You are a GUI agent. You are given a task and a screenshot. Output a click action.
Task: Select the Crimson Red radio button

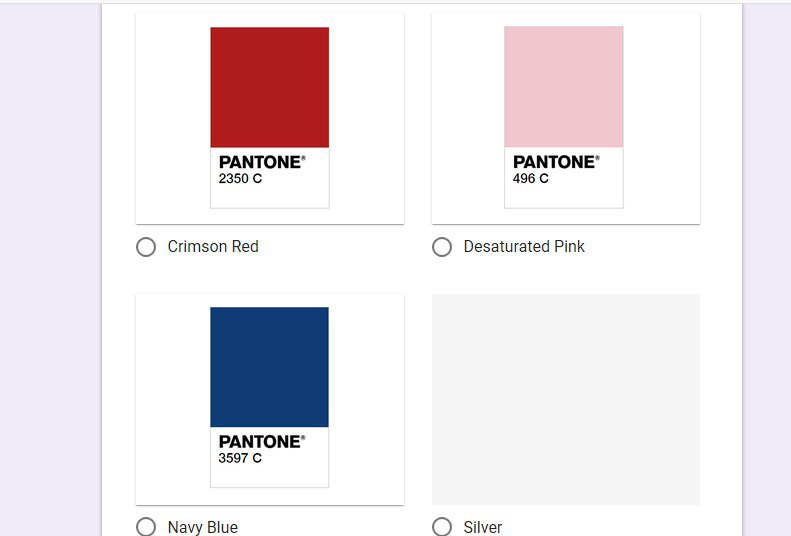[x=146, y=247]
